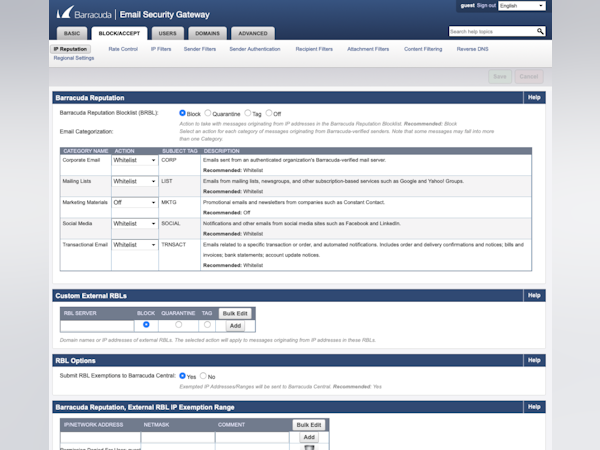Switch to the BLOCK/ACCEPT tab
This screenshot has width=600, height=450.
[119, 33]
